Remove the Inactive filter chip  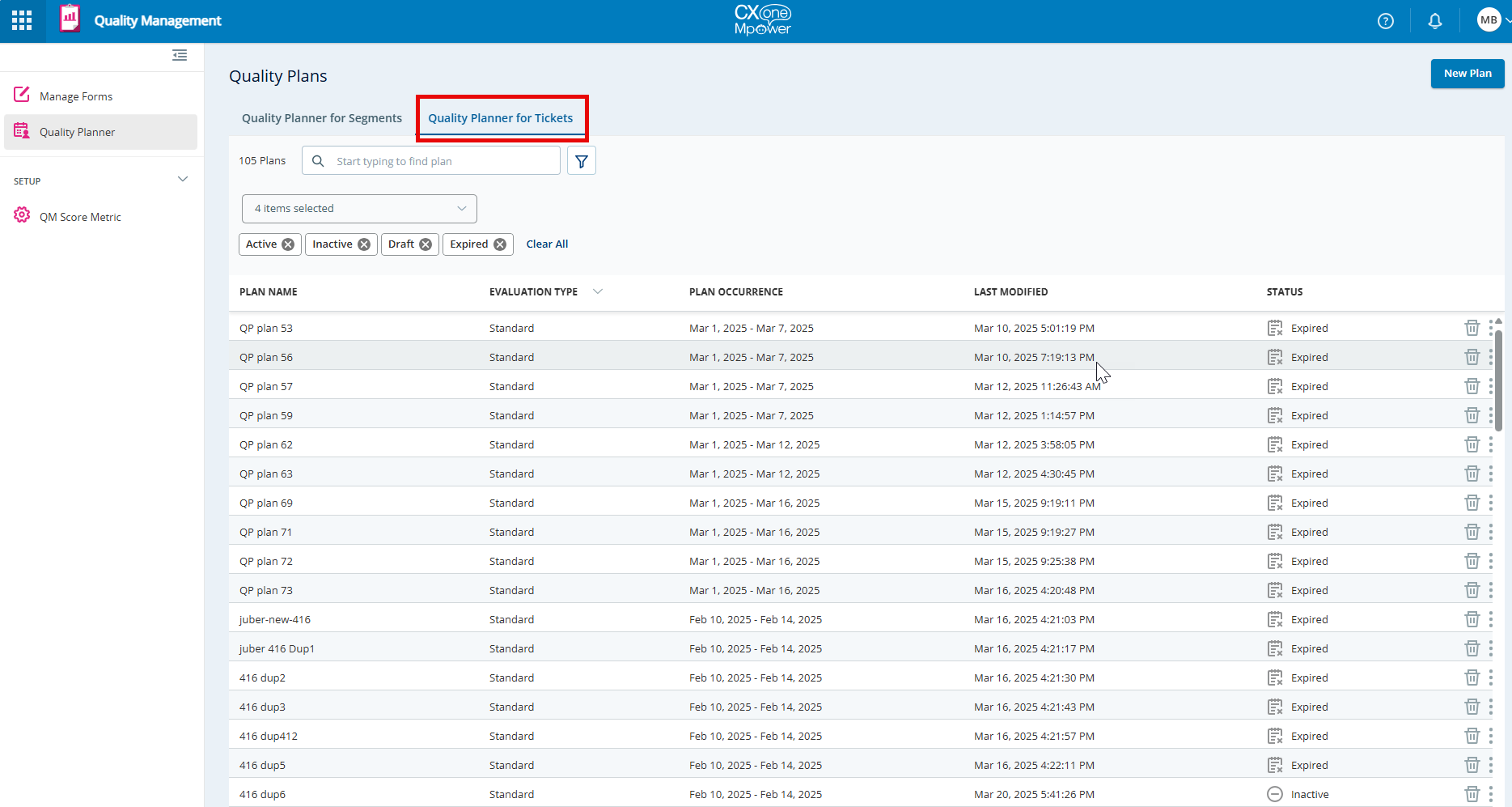coord(364,244)
